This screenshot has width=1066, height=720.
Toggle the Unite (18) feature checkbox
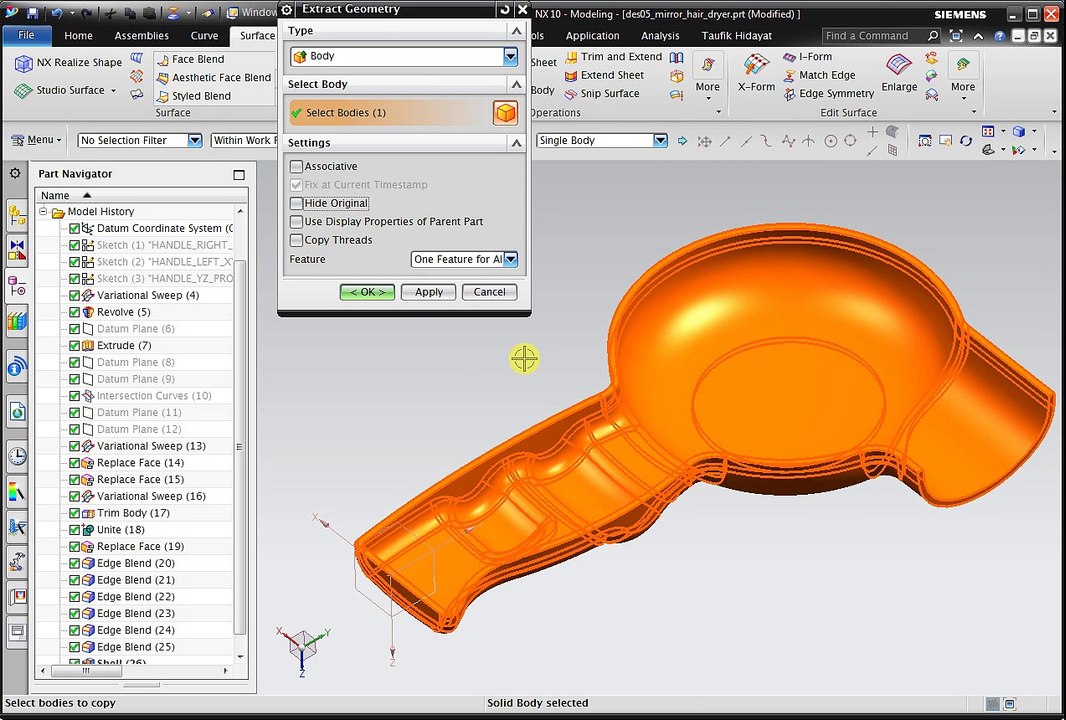(x=75, y=530)
